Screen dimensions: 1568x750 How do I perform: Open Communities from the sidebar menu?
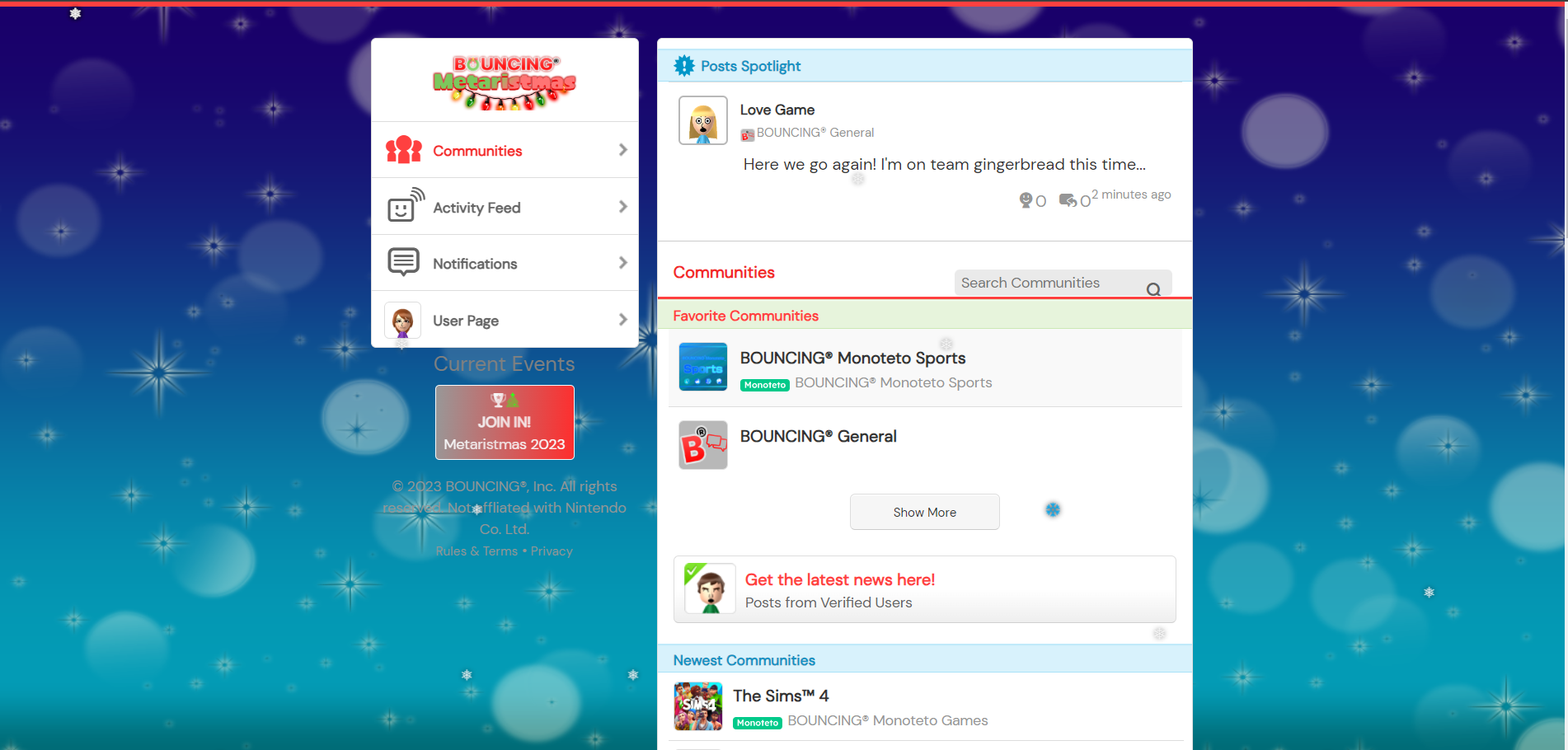(x=505, y=150)
